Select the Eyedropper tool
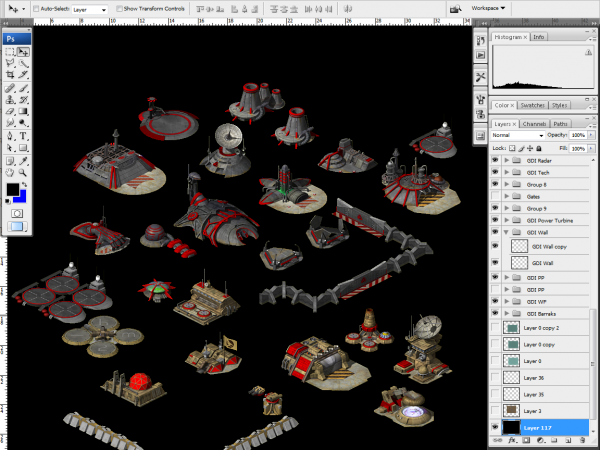 [x=23, y=161]
